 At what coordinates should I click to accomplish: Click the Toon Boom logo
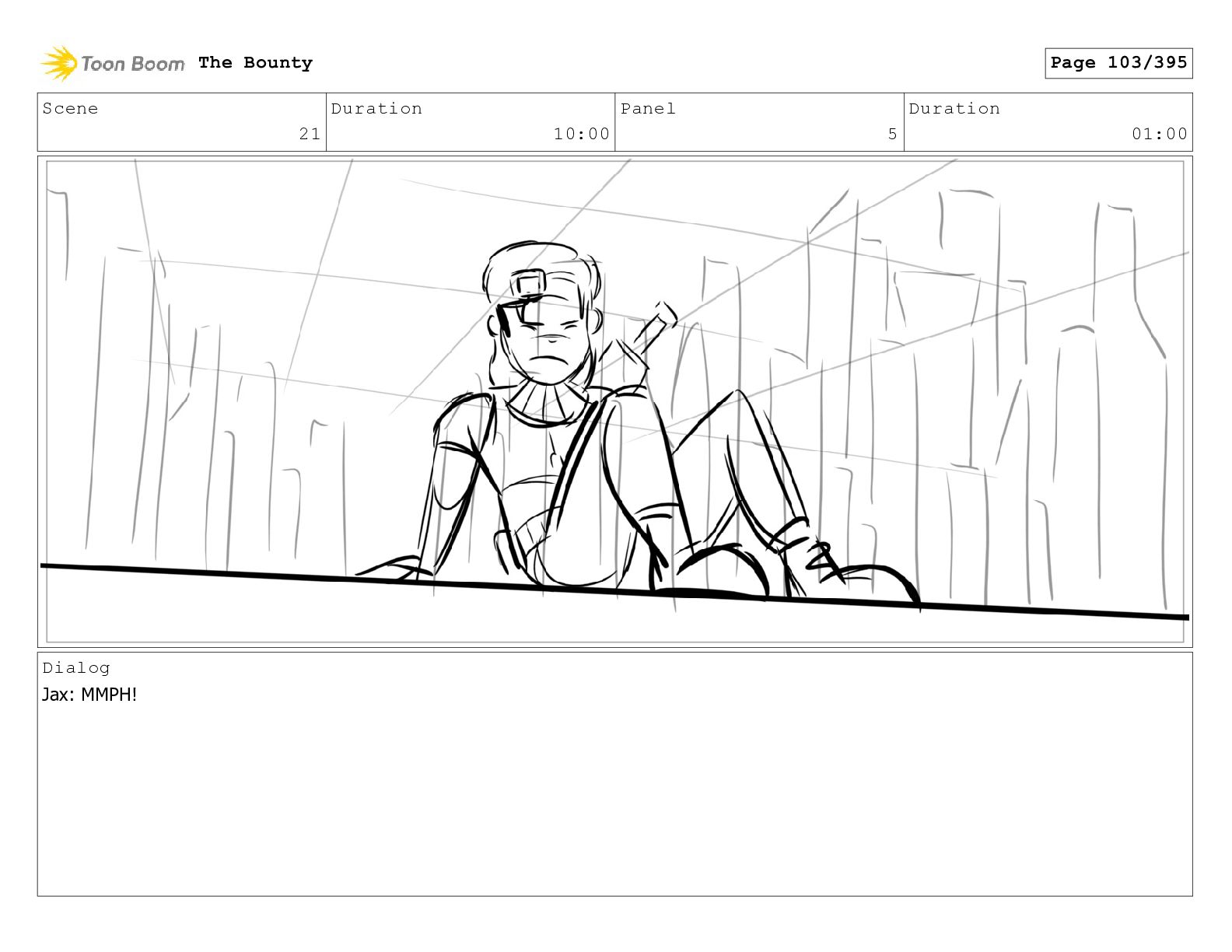pyautogui.click(x=113, y=63)
